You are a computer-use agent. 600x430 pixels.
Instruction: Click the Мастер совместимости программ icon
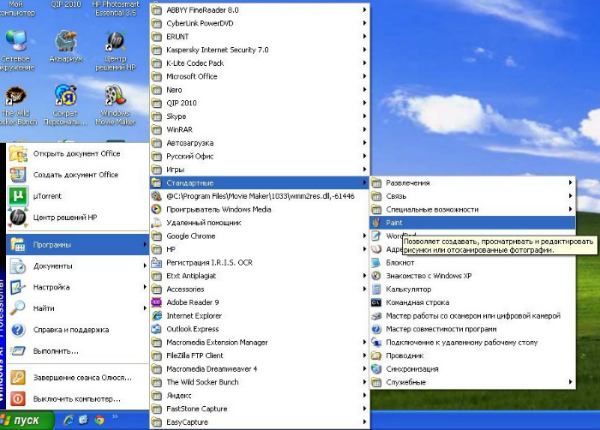[377, 329]
